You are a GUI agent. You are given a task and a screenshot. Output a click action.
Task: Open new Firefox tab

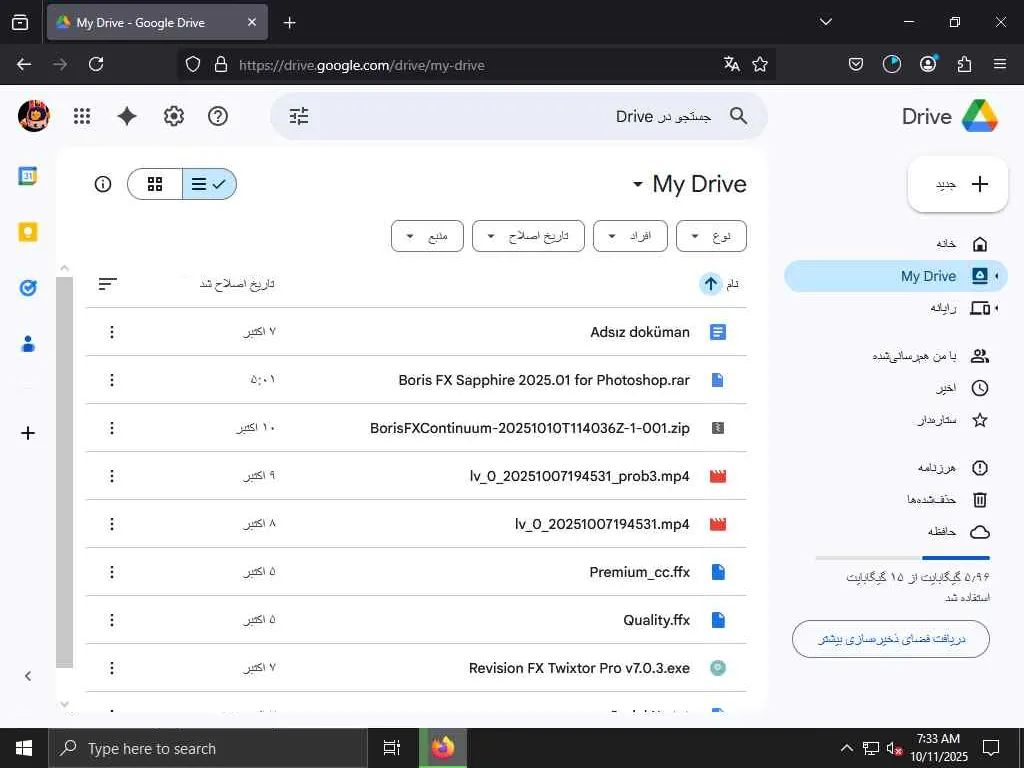(x=289, y=23)
